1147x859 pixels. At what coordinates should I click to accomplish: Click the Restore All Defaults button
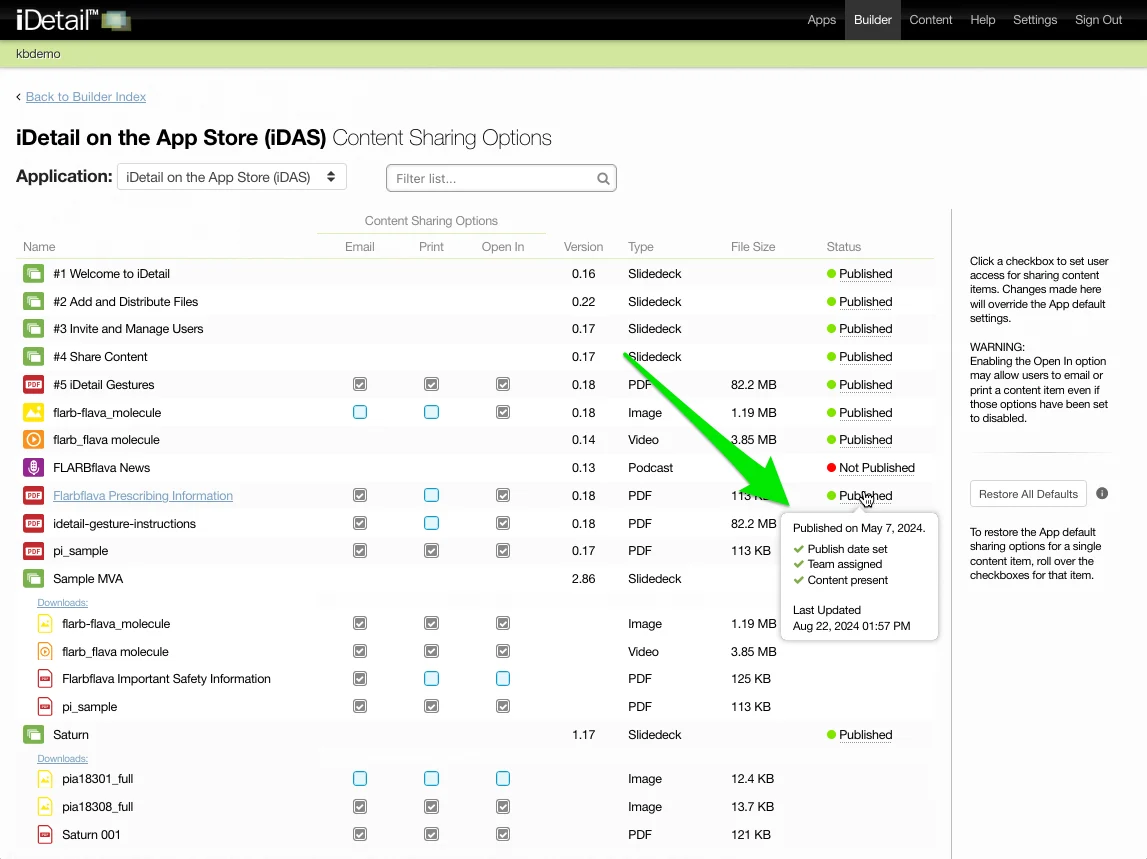click(1028, 494)
